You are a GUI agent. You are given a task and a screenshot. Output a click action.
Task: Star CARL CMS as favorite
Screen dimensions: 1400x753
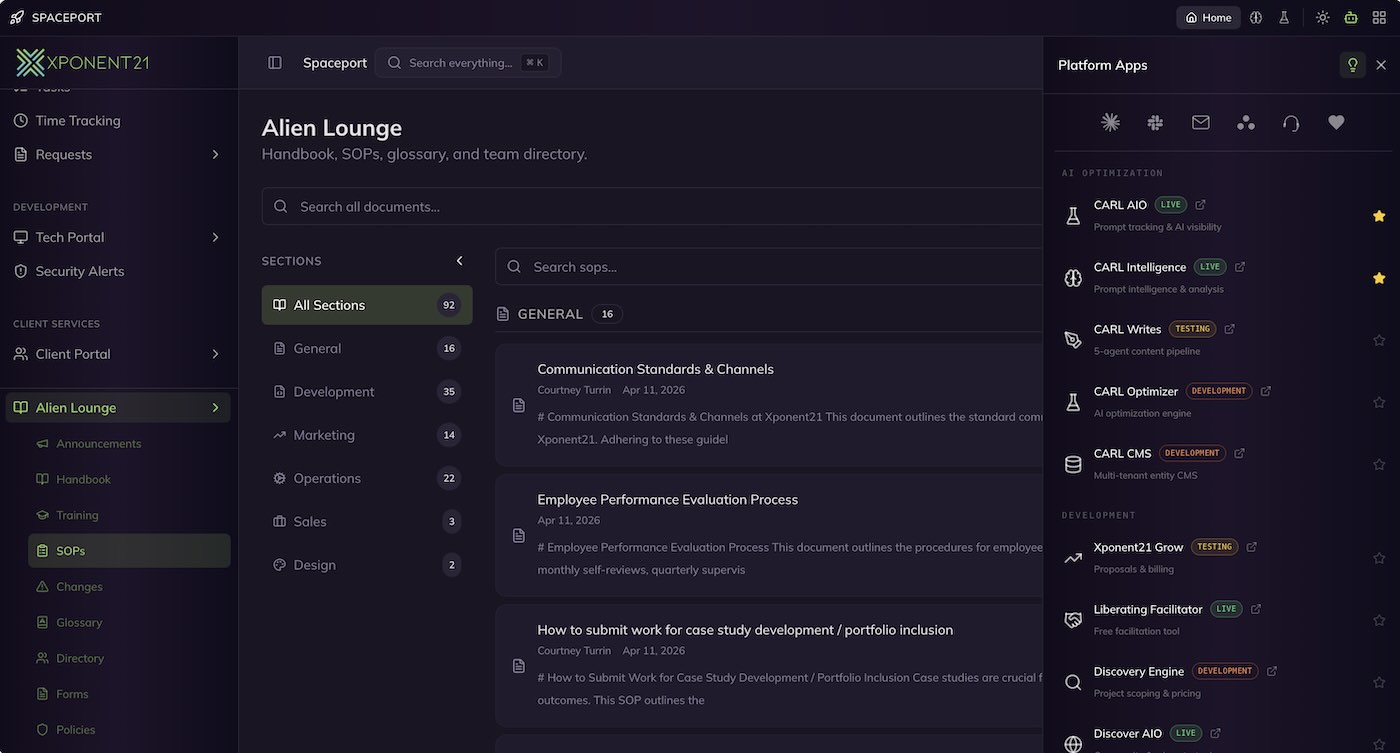(1379, 464)
